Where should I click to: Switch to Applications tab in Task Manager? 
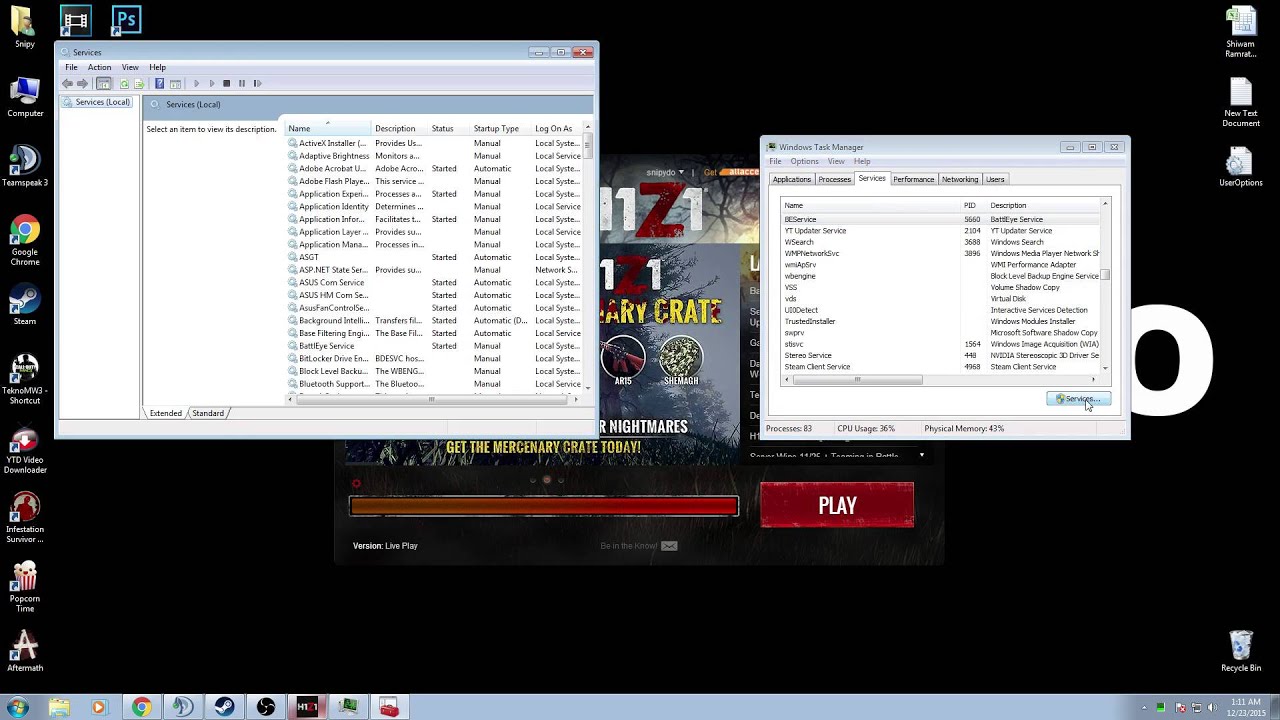tap(791, 179)
